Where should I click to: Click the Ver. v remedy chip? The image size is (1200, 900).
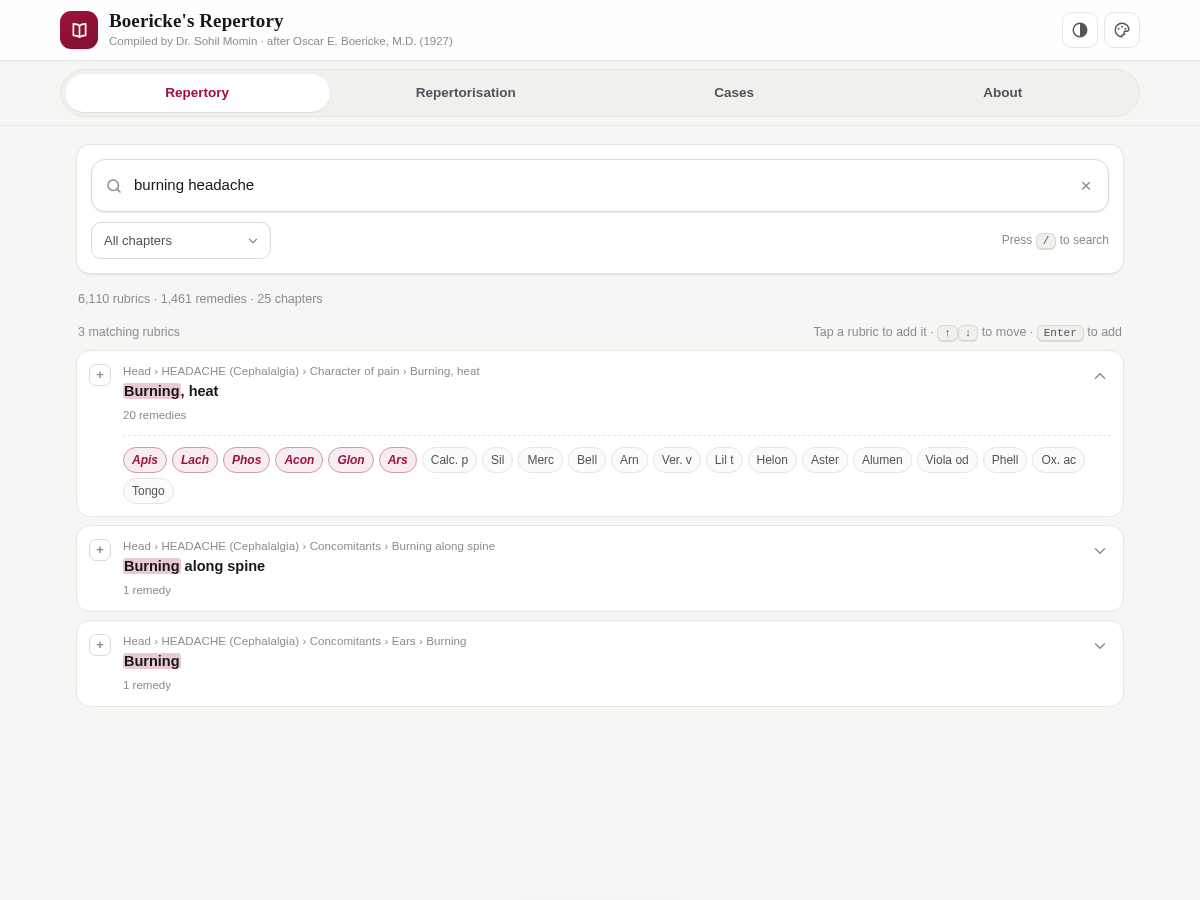(x=677, y=460)
